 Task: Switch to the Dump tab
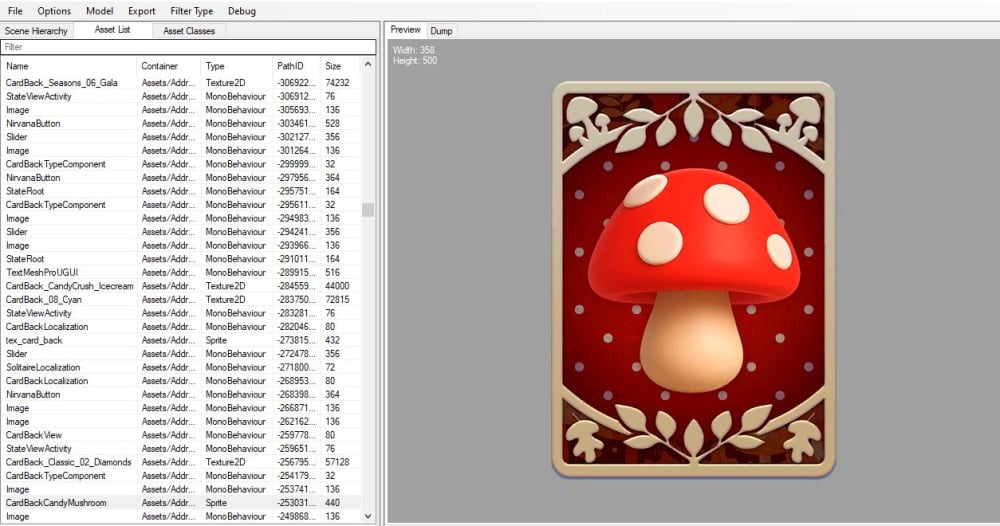(441, 31)
